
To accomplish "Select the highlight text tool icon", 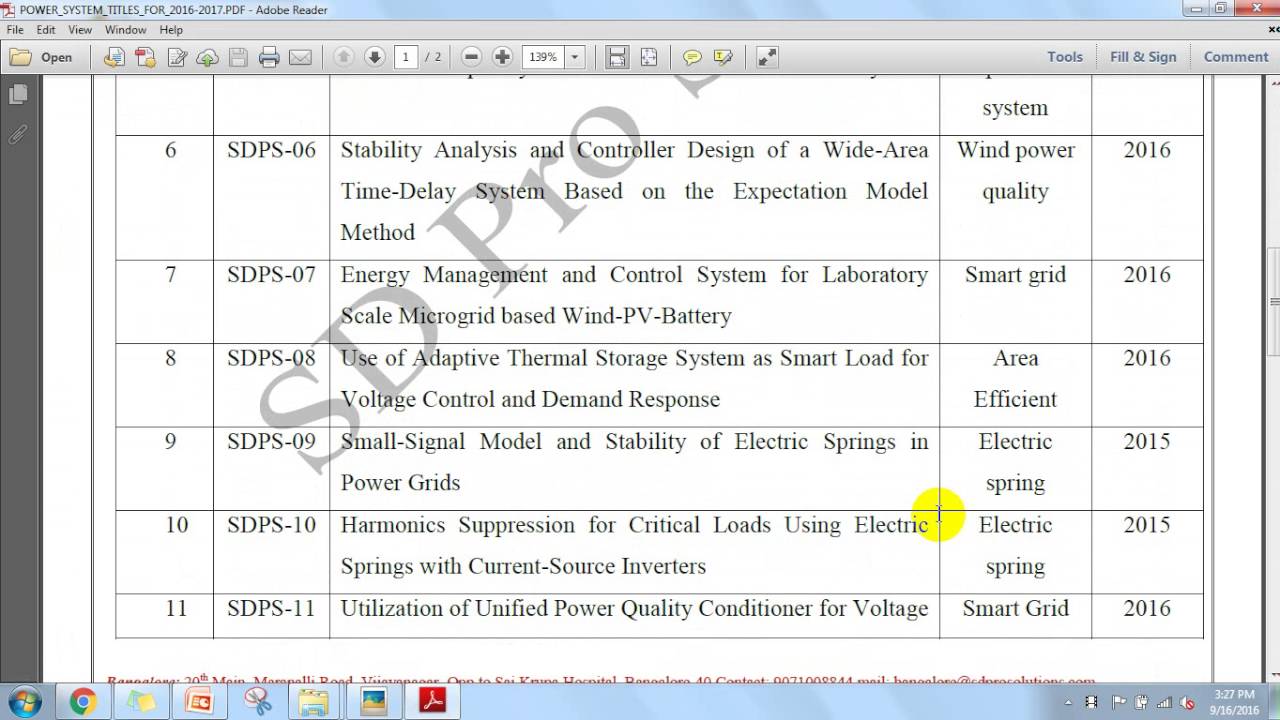I will pyautogui.click(x=723, y=57).
